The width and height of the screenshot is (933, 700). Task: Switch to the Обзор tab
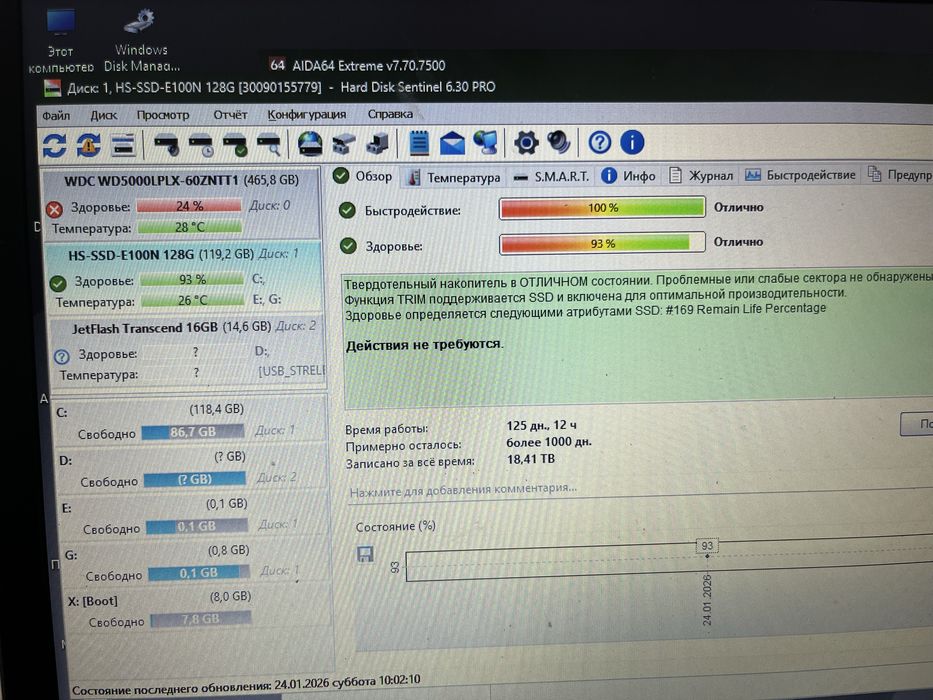point(363,176)
